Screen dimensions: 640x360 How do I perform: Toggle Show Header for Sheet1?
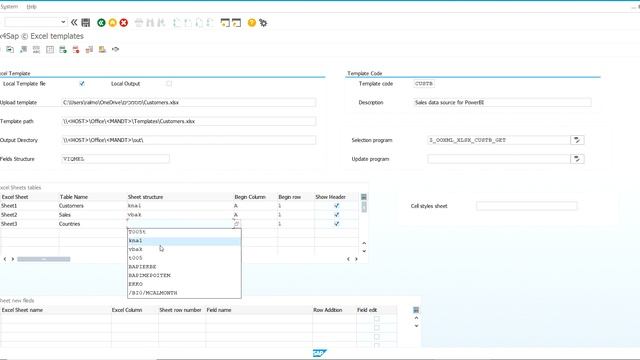click(337, 206)
